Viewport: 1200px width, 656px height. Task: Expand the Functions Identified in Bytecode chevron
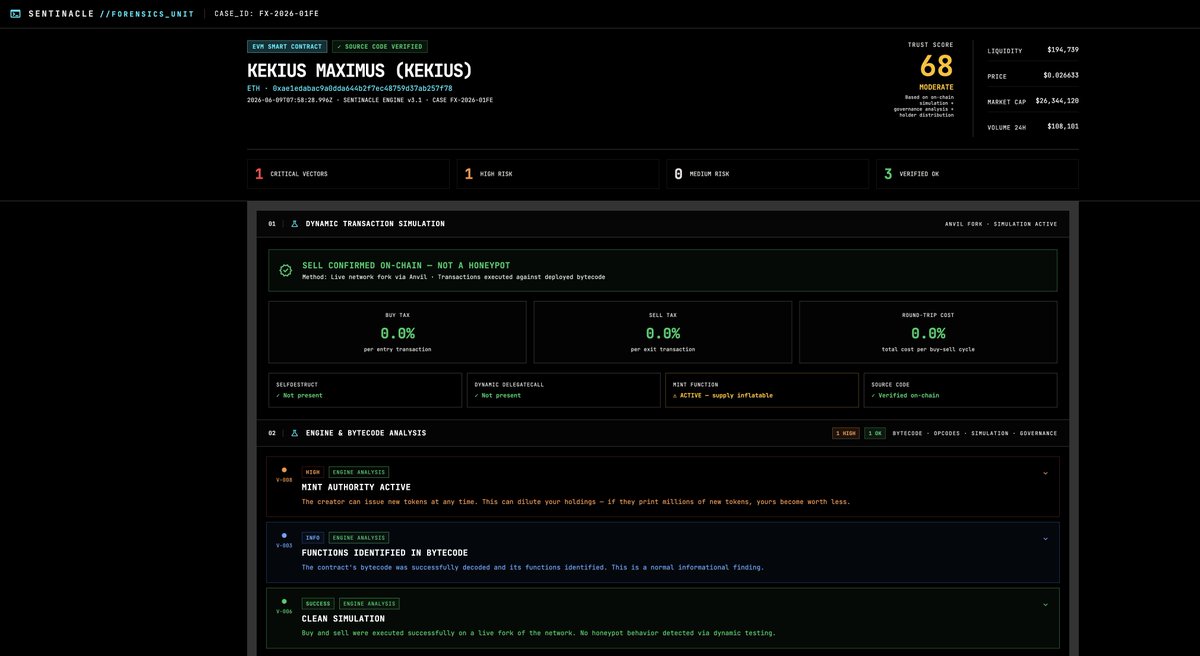[x=1045, y=538]
